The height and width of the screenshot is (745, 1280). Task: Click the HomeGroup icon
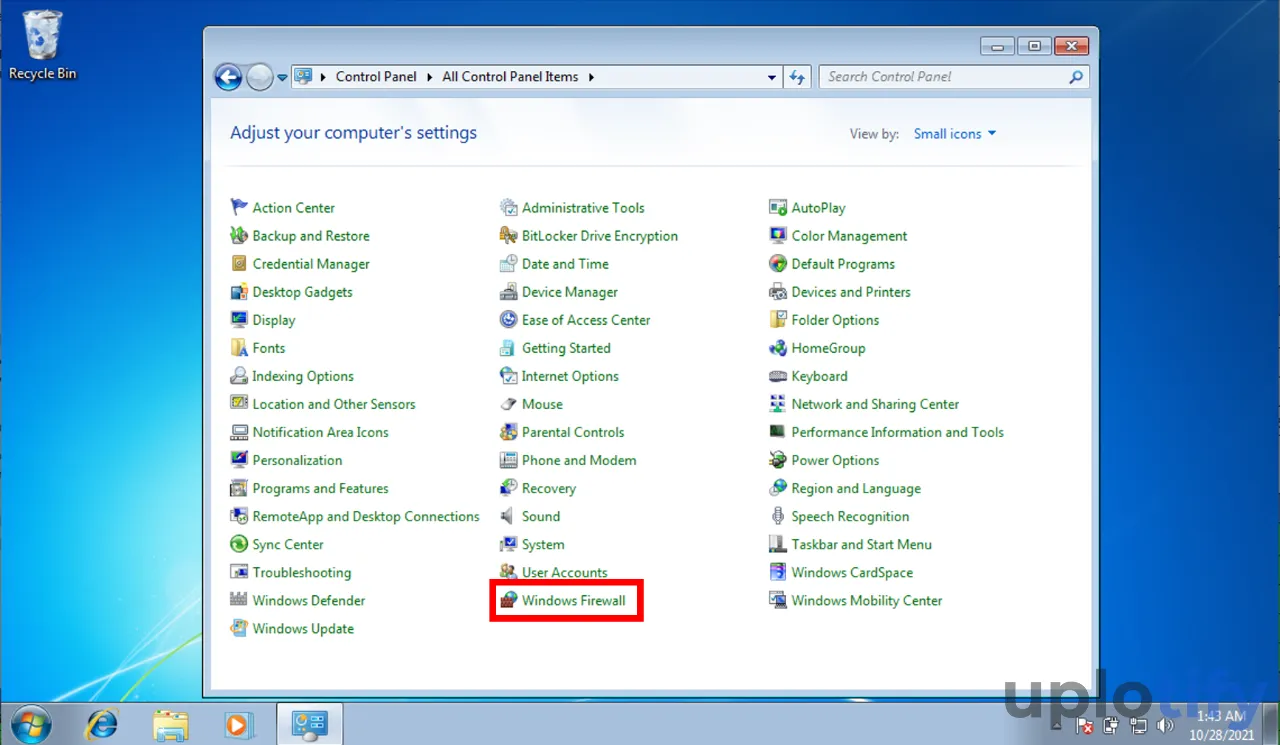778,347
